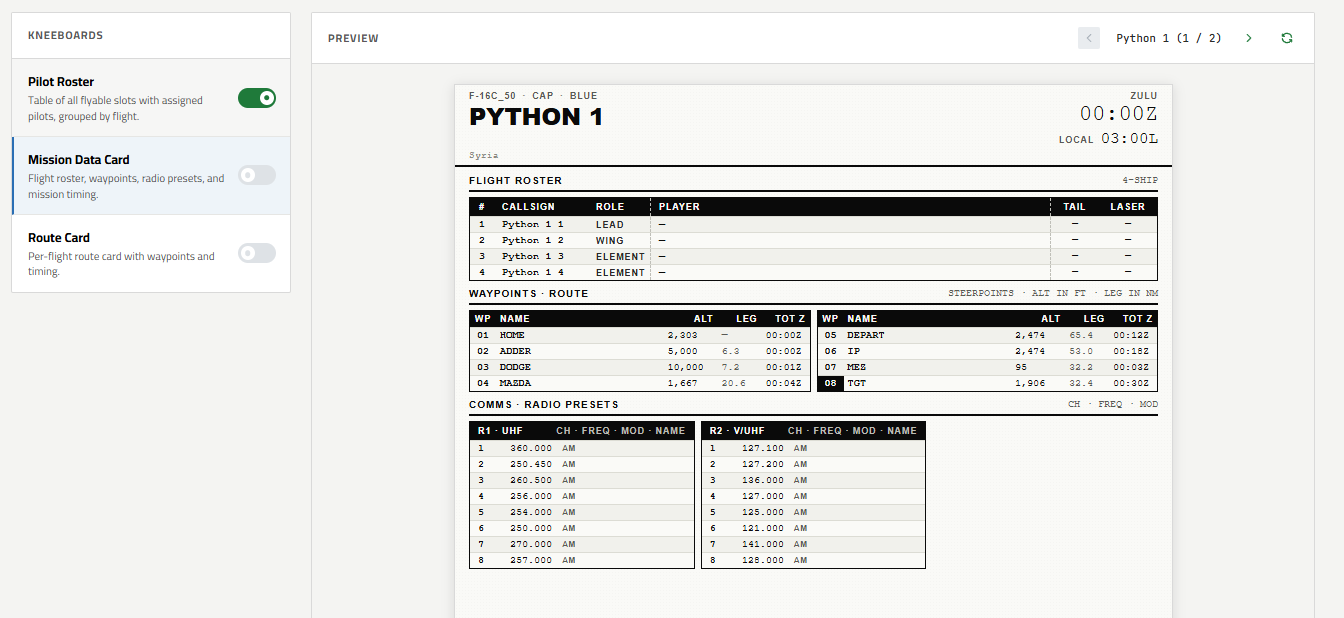Go to next kneeboard page

click(x=1249, y=38)
